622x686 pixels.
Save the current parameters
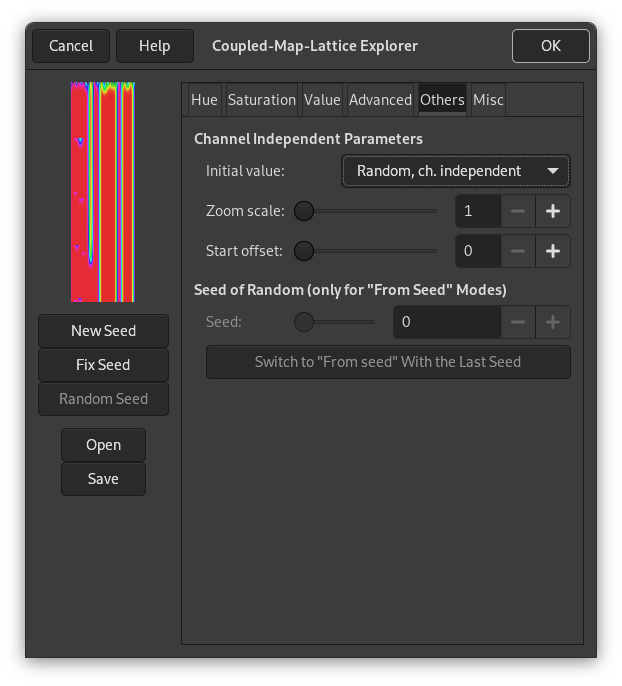(103, 479)
